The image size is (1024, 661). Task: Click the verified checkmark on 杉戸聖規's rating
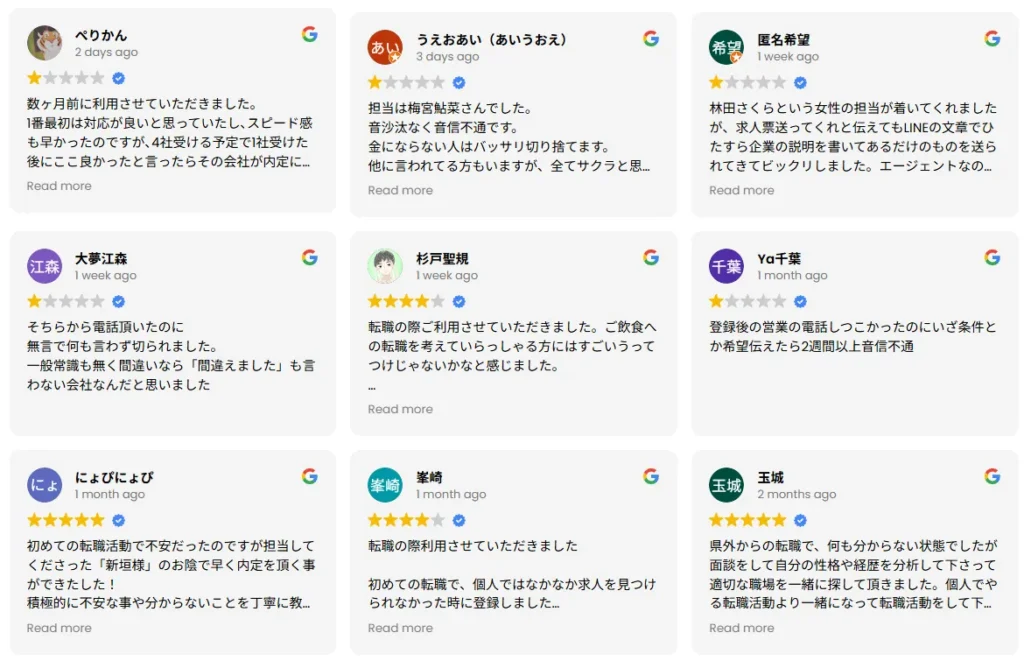click(x=458, y=301)
